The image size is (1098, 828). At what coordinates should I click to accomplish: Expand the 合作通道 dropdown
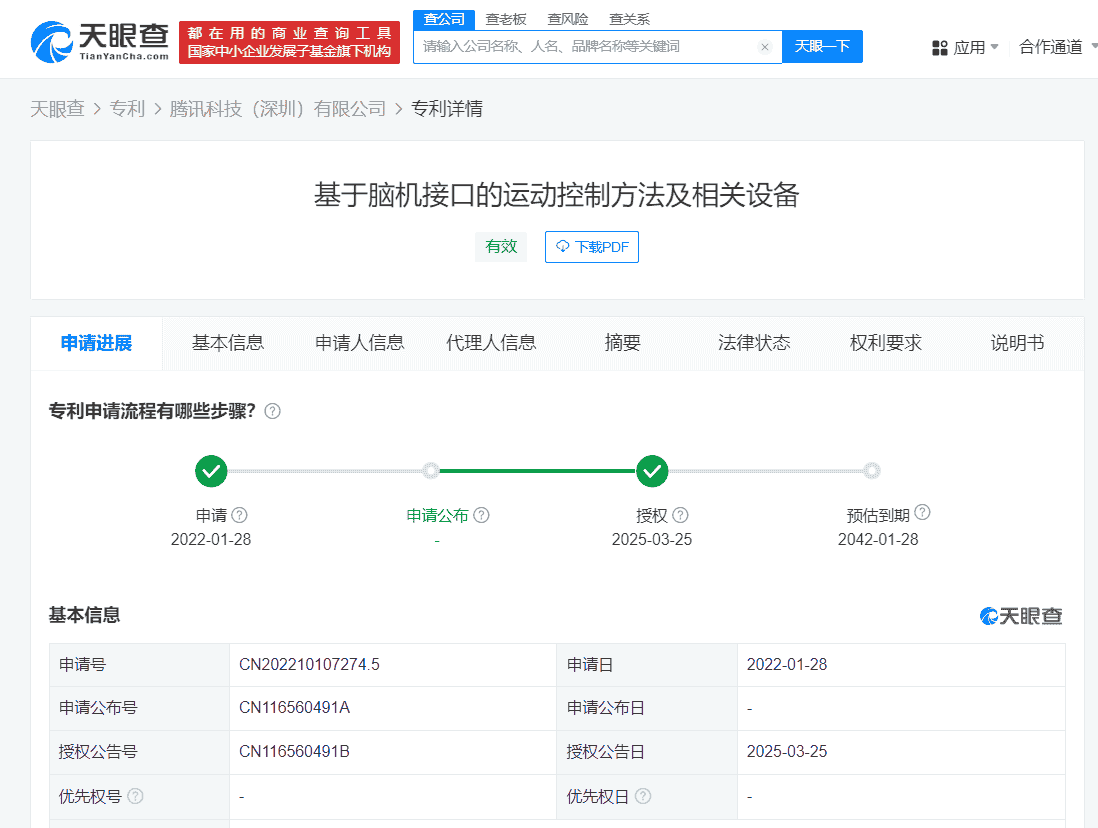(1056, 47)
